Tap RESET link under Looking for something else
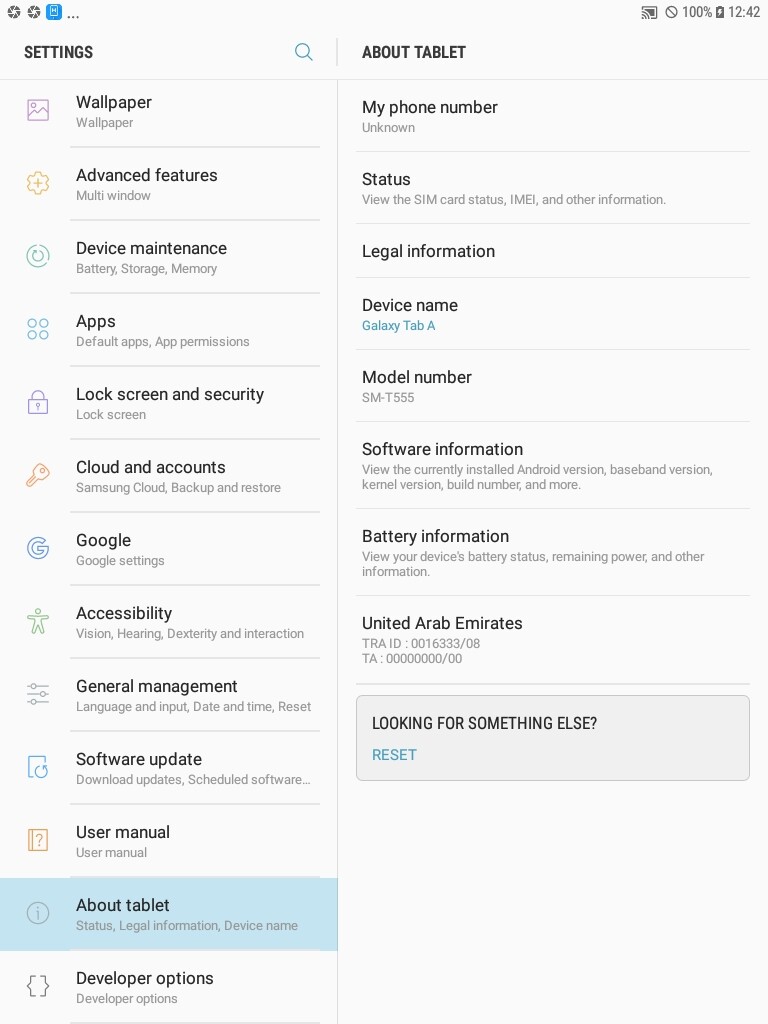Screen dimensions: 768x1024 click(x=394, y=755)
